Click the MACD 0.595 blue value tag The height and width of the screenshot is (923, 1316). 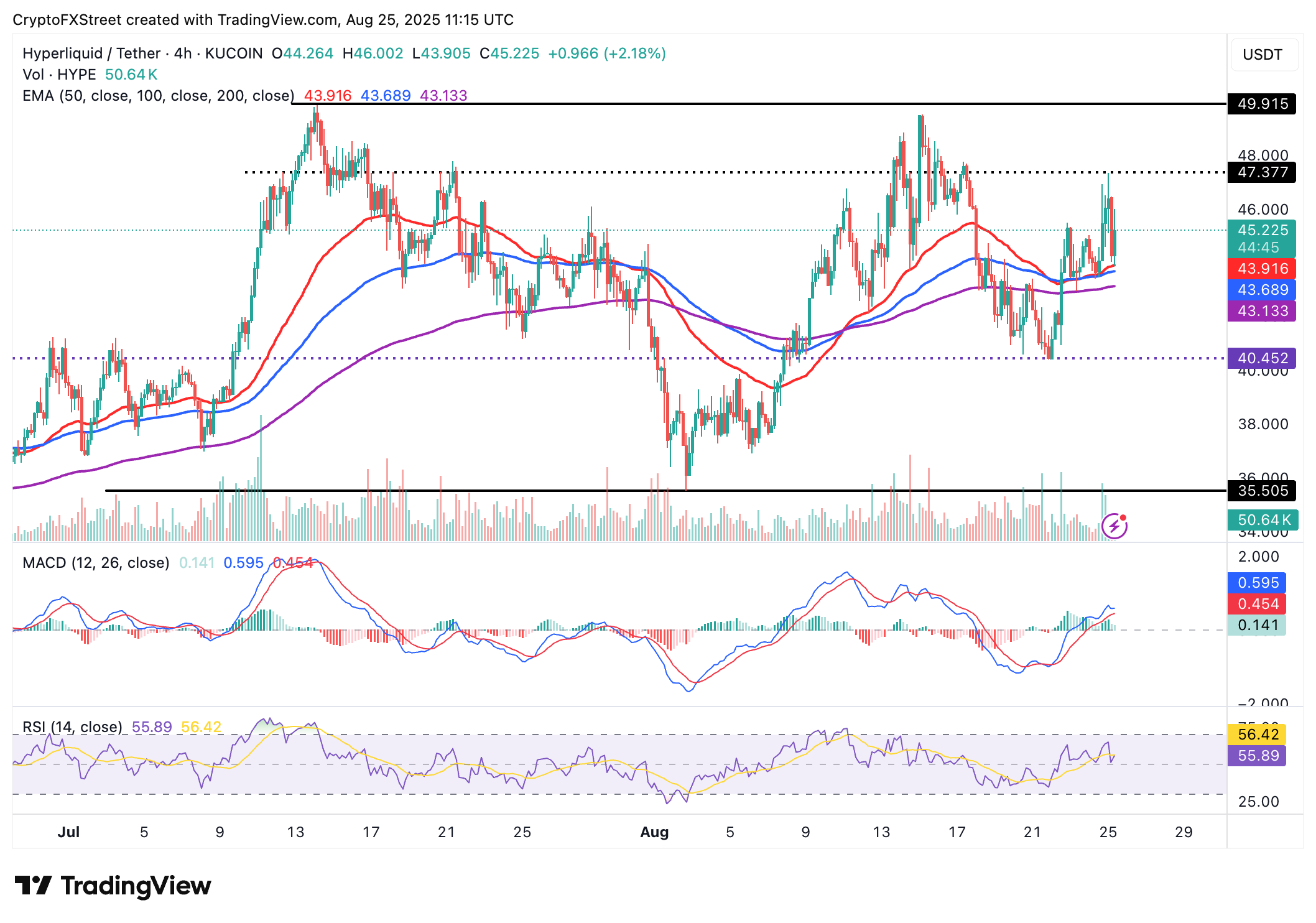(1257, 583)
